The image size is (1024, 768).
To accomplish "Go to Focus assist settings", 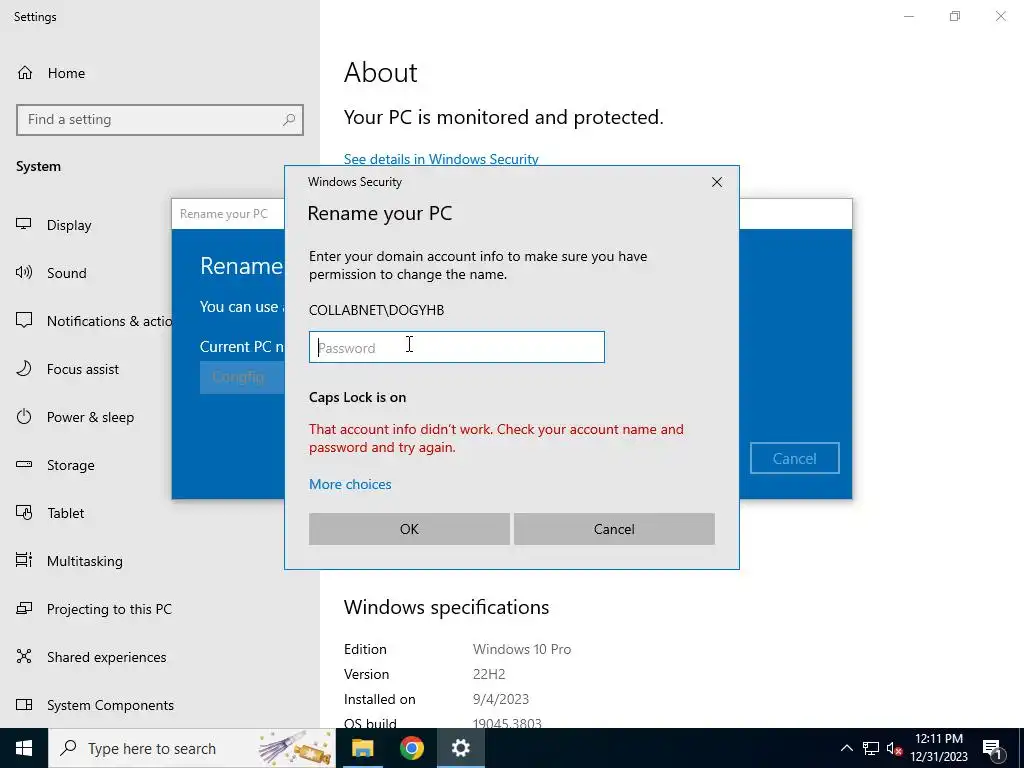I will 82,369.
